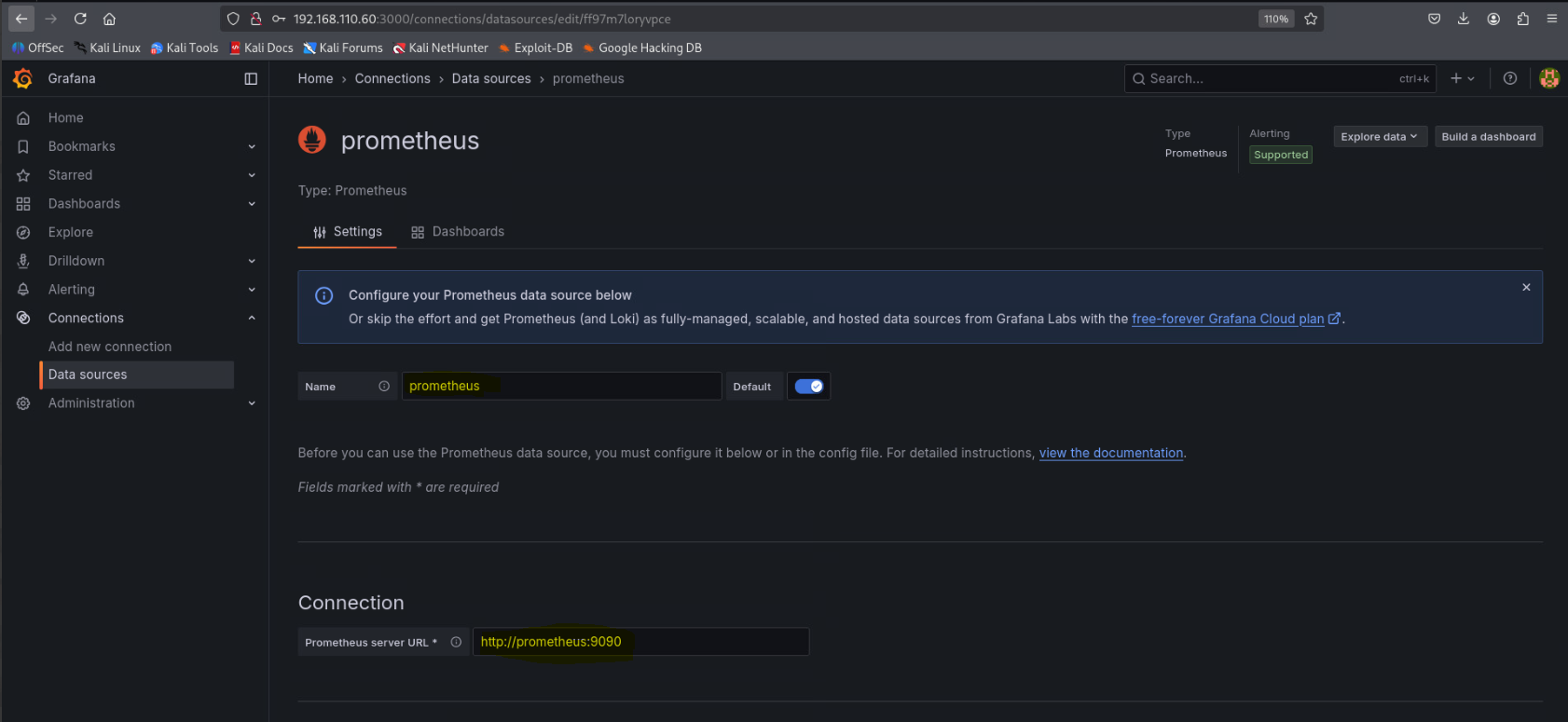Click Build a dashboard button
This screenshot has width=1568, height=722.
coord(1488,137)
